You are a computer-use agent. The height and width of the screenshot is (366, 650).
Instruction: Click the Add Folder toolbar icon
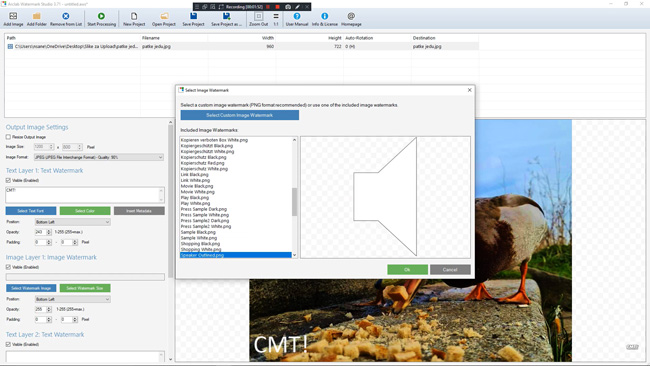tap(36, 16)
